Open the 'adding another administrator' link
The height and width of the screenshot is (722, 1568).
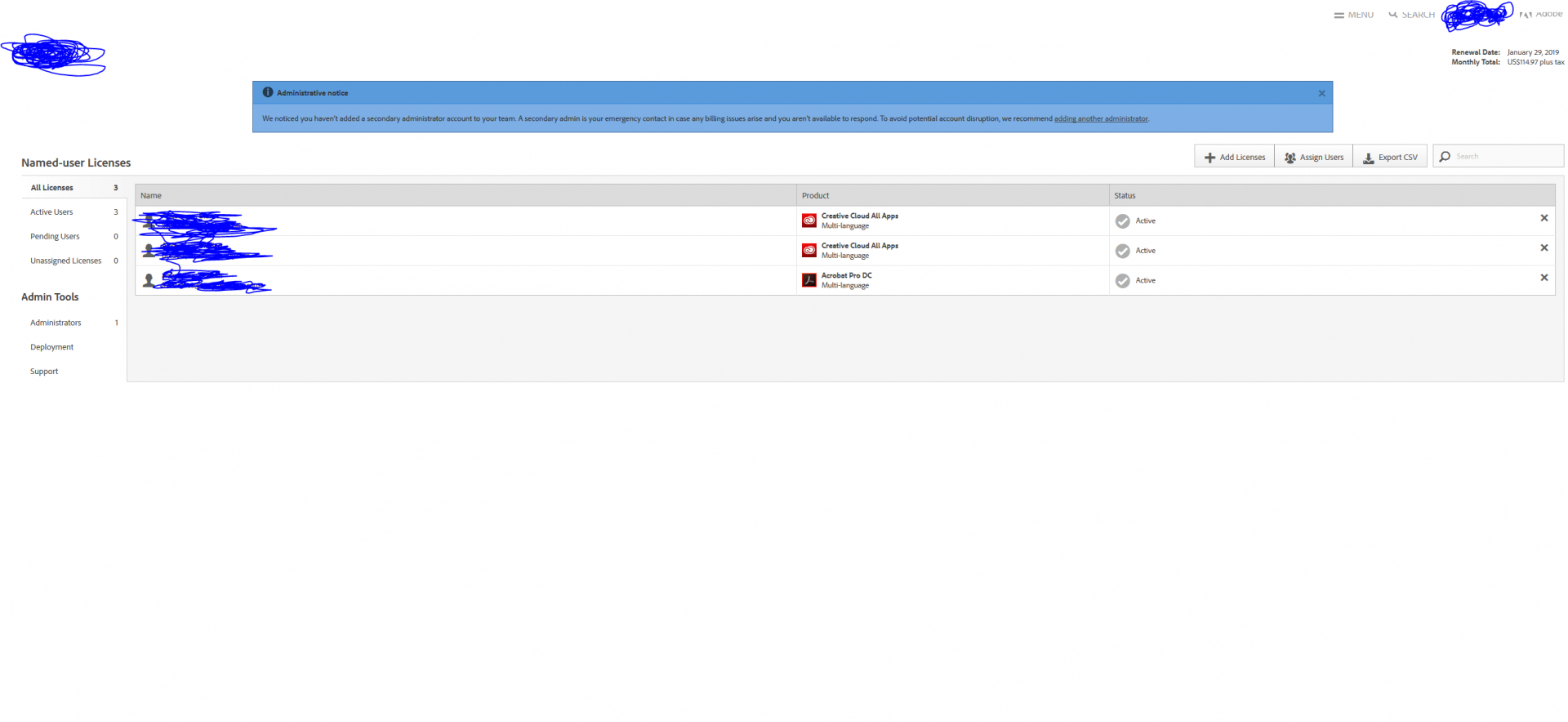click(1101, 118)
